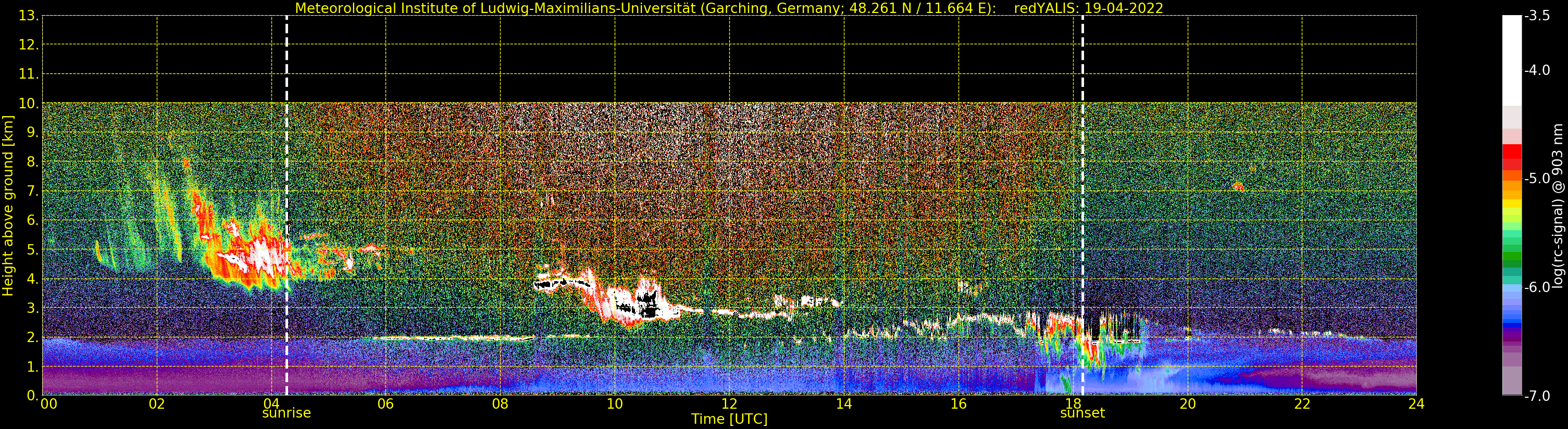Click colorbar tick '-3.5'
This screenshot has height=429, width=1568.
tap(1537, 16)
